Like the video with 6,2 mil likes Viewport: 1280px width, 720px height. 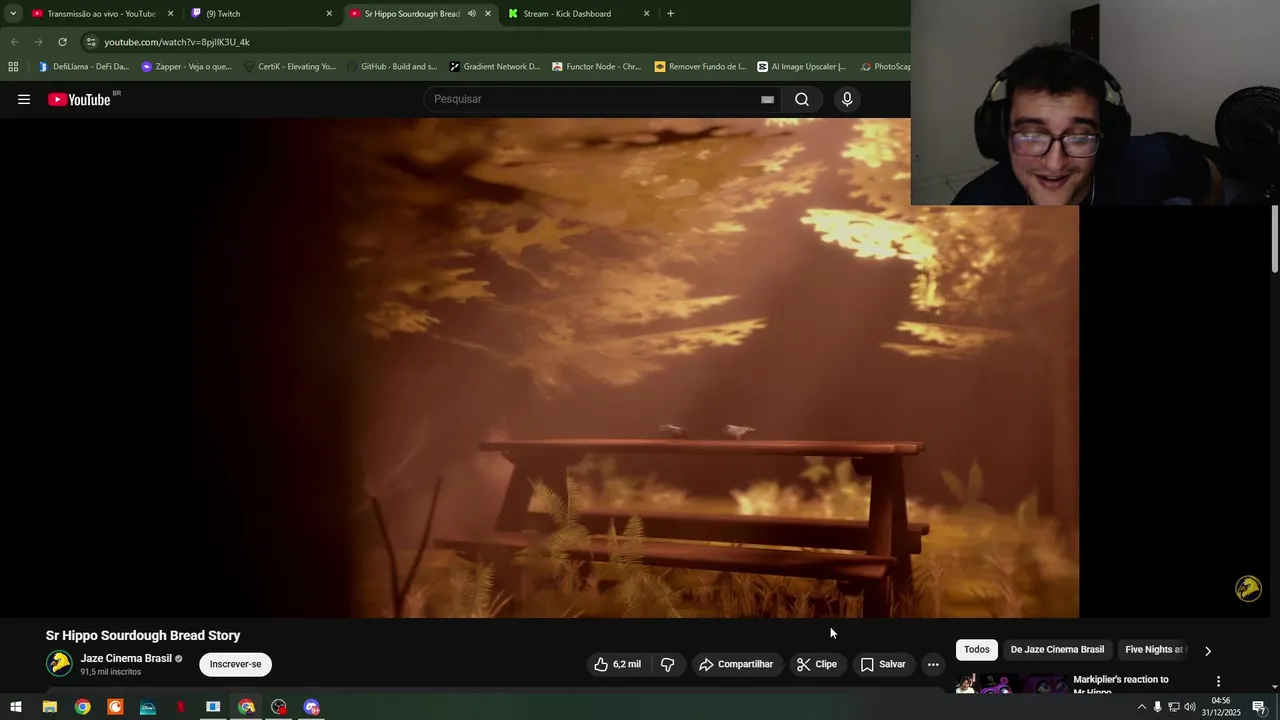[617, 664]
